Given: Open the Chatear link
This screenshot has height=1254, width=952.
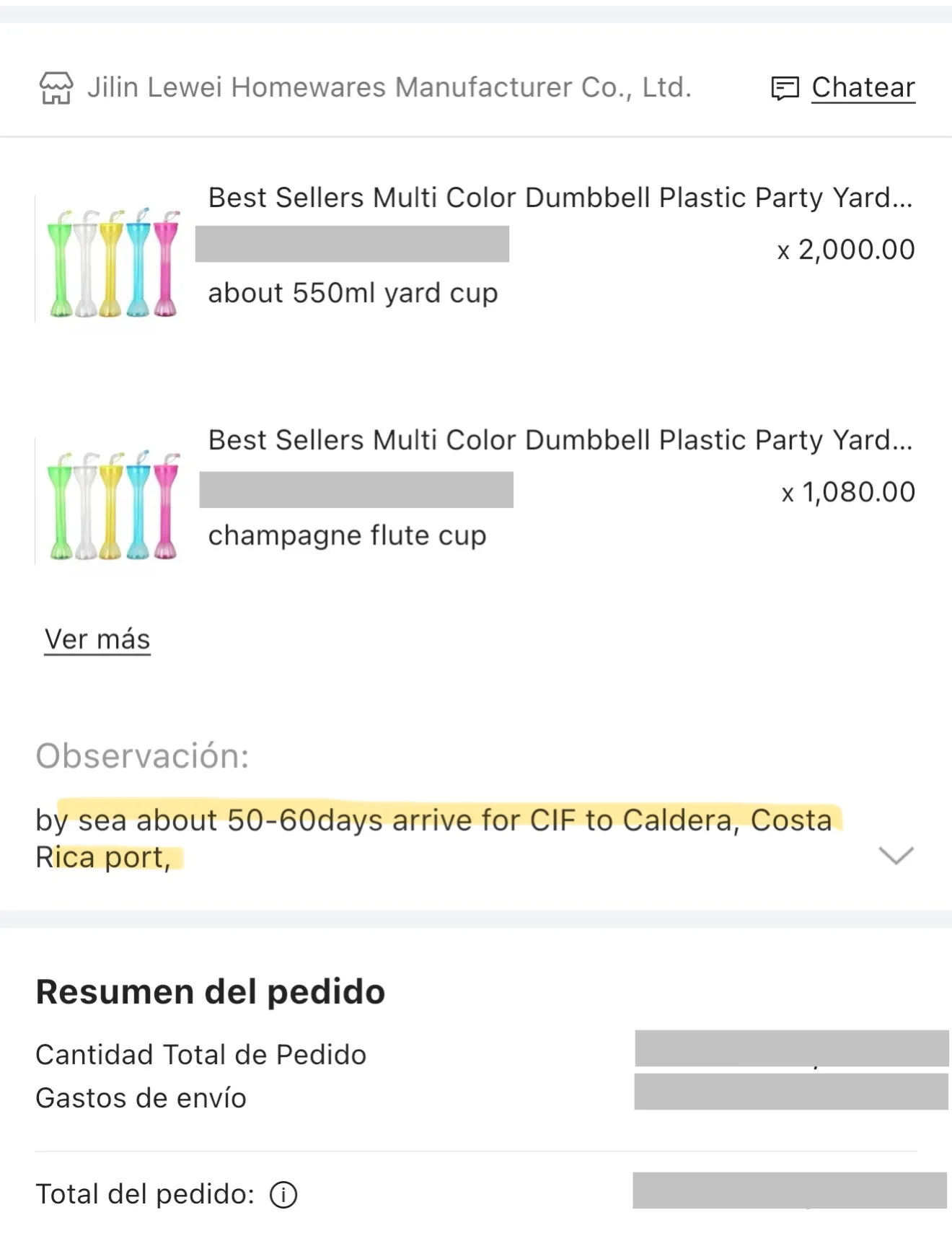Looking at the screenshot, I should point(863,87).
